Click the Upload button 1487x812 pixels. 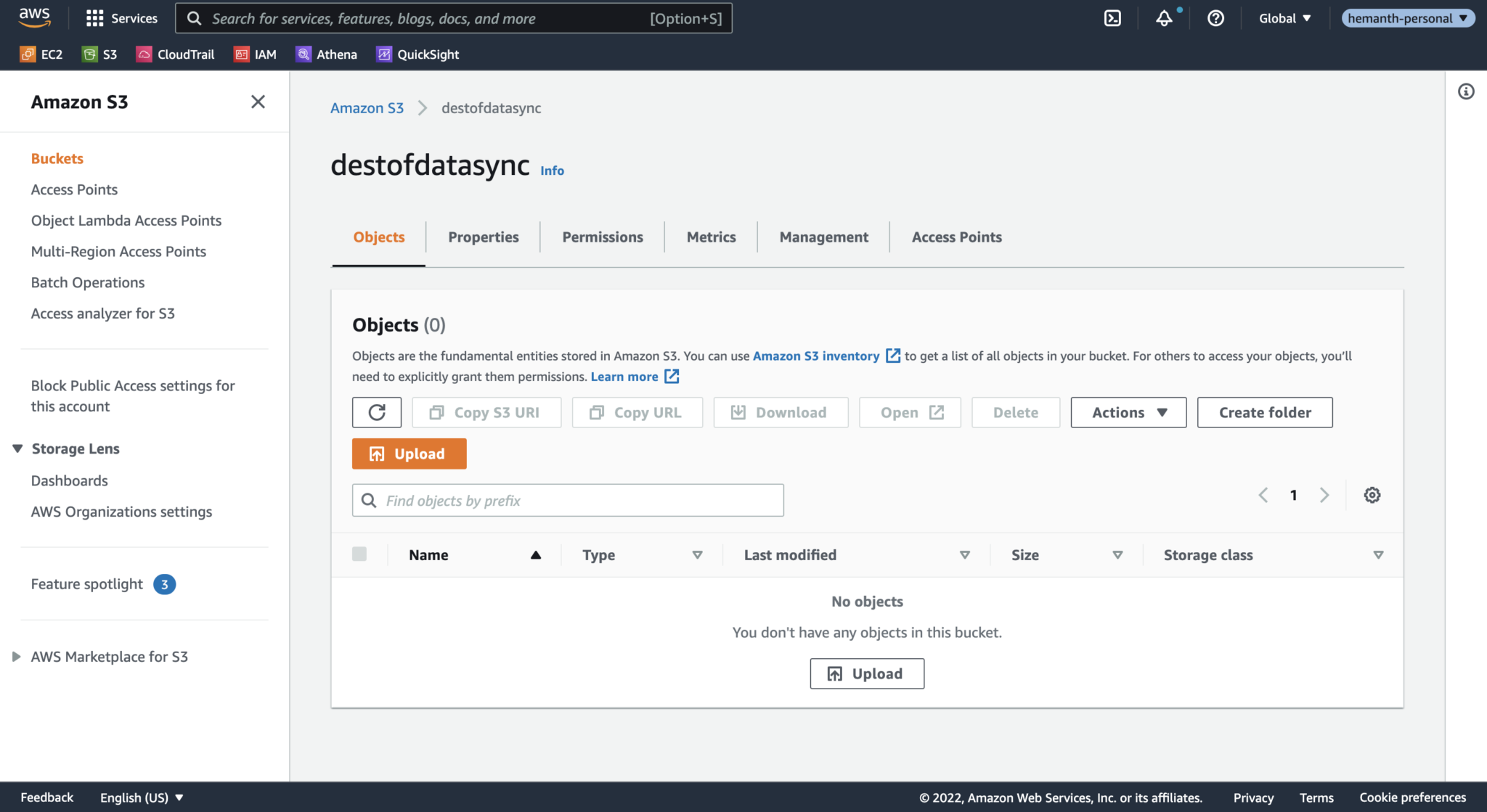(x=409, y=454)
